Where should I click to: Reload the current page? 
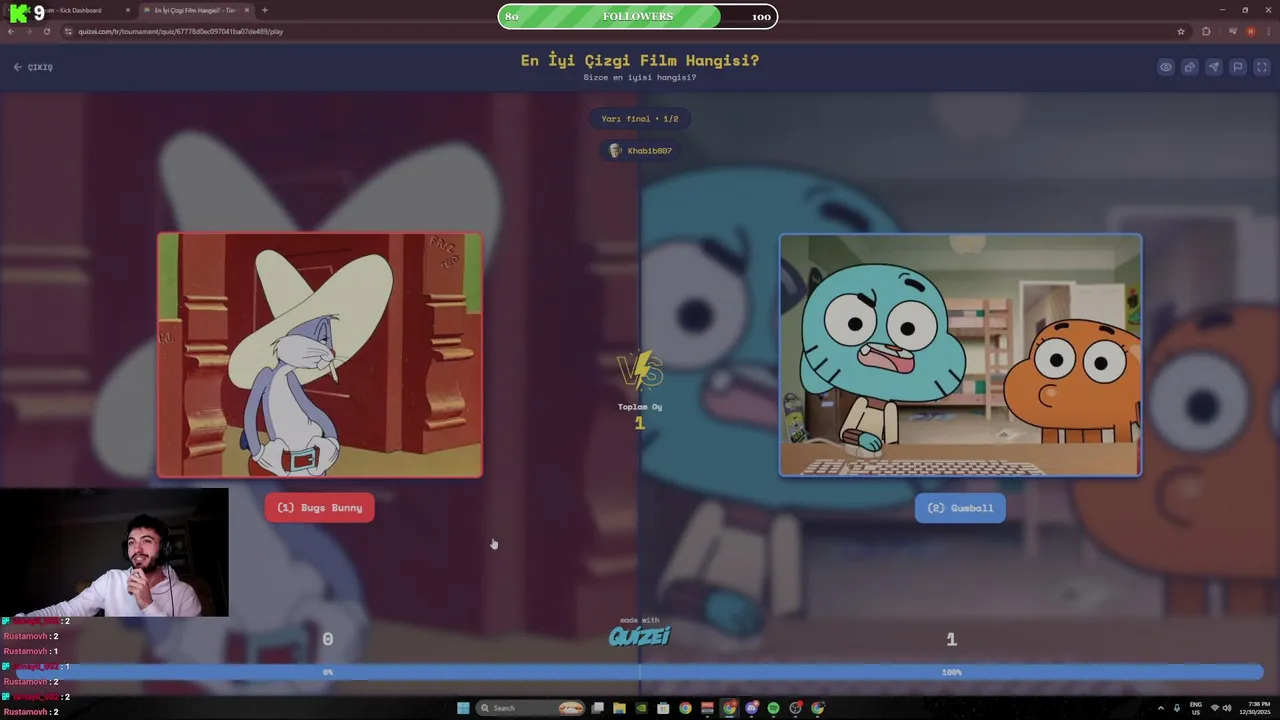[x=47, y=31]
